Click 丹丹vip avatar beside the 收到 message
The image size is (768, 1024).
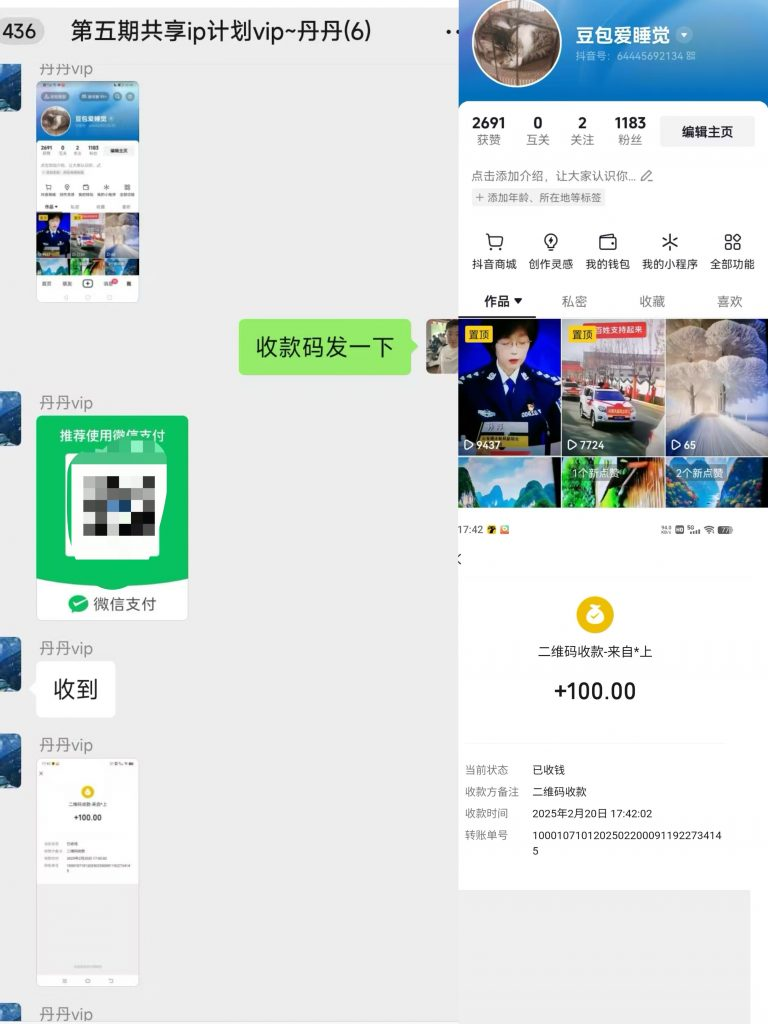point(10,664)
